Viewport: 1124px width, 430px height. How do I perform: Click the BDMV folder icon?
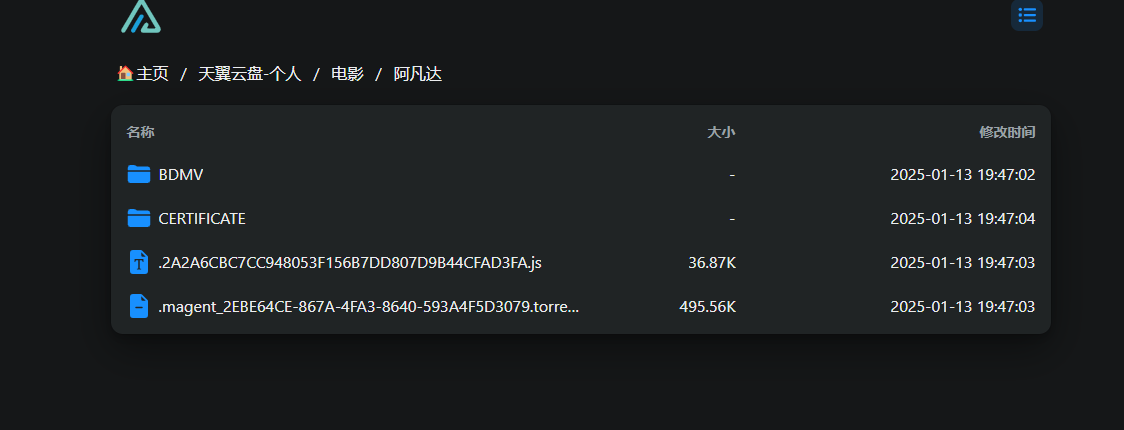(x=138, y=174)
